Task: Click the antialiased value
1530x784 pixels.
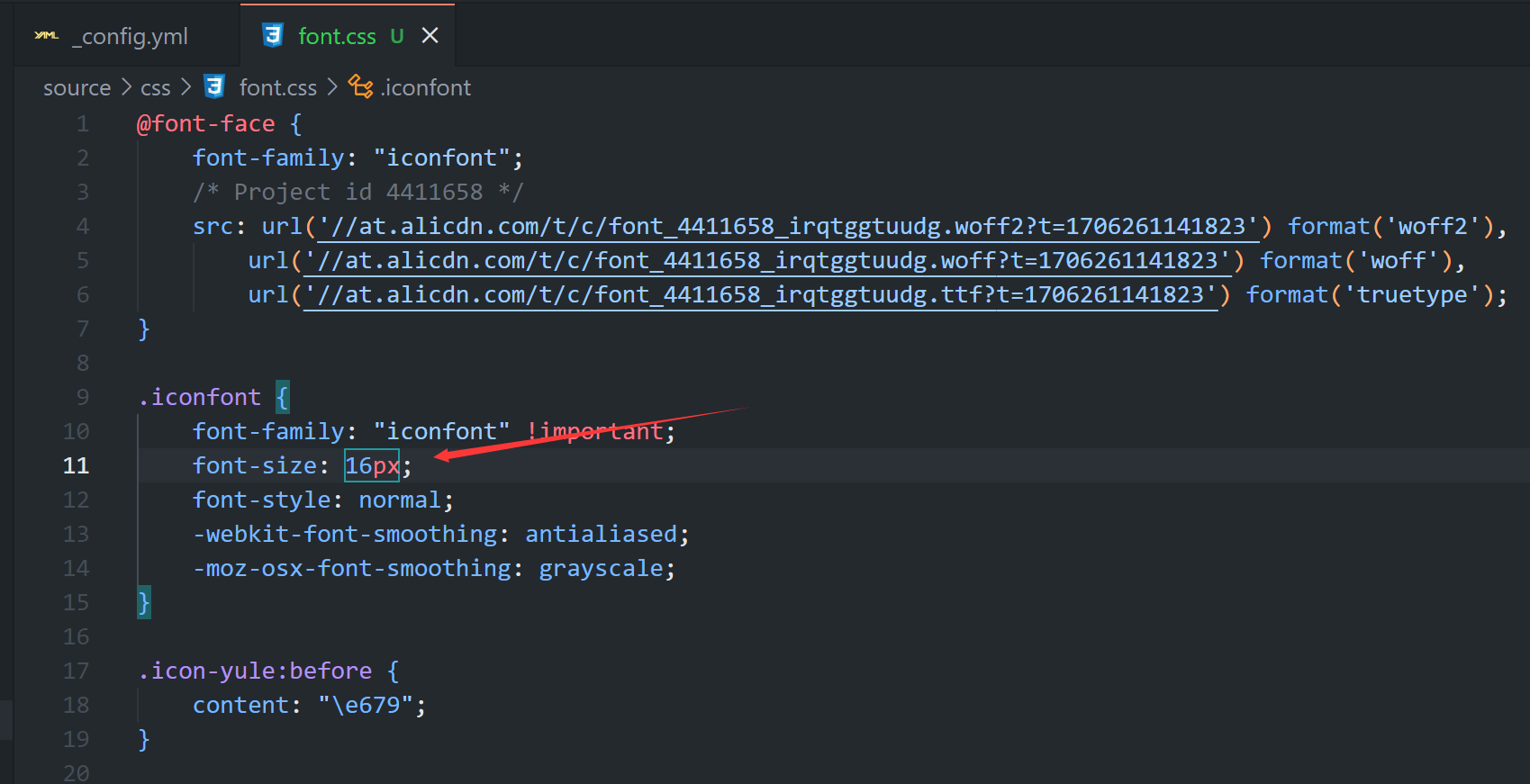Action: pyautogui.click(x=601, y=534)
